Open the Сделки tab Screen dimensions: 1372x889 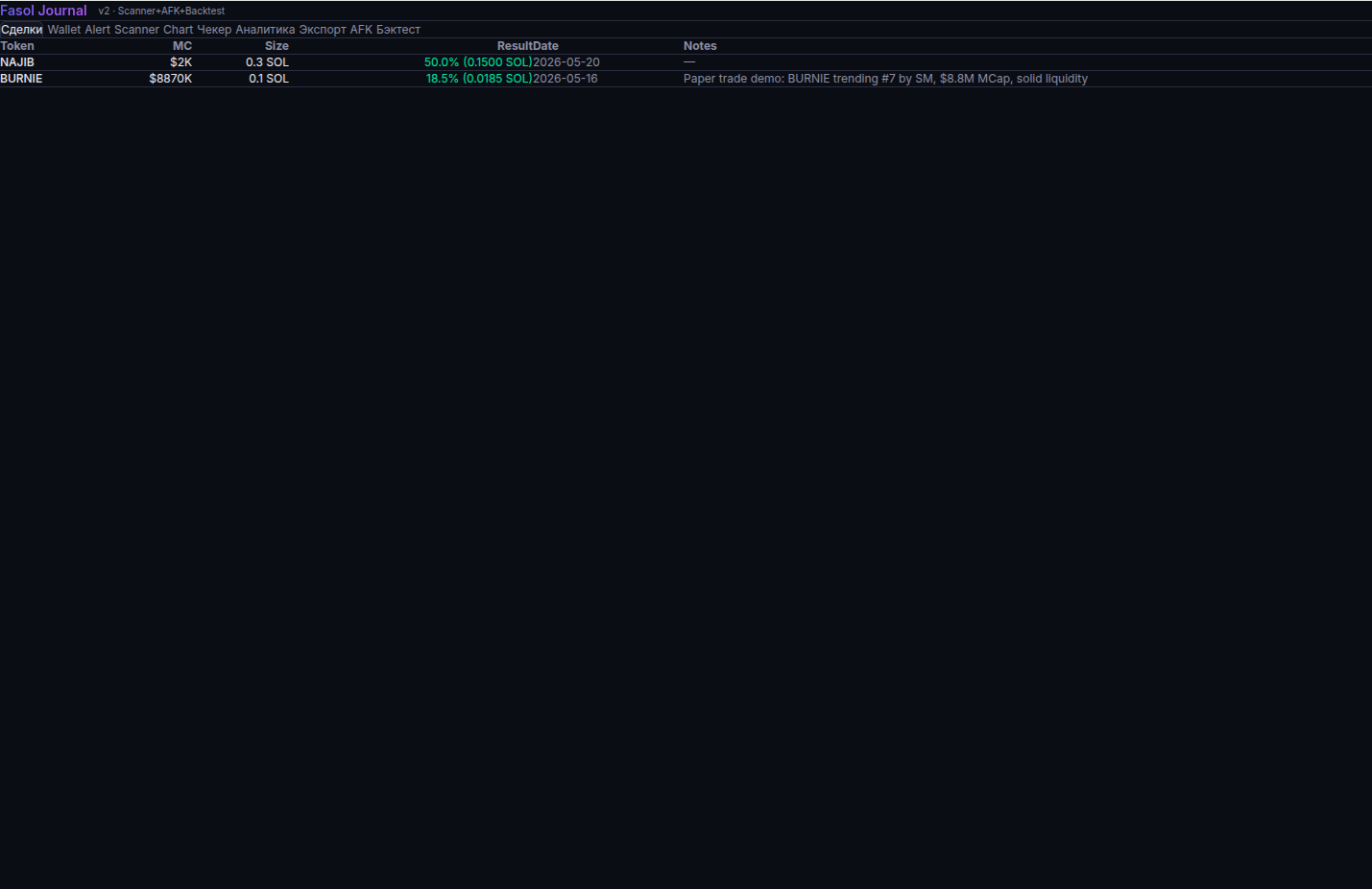click(x=21, y=30)
